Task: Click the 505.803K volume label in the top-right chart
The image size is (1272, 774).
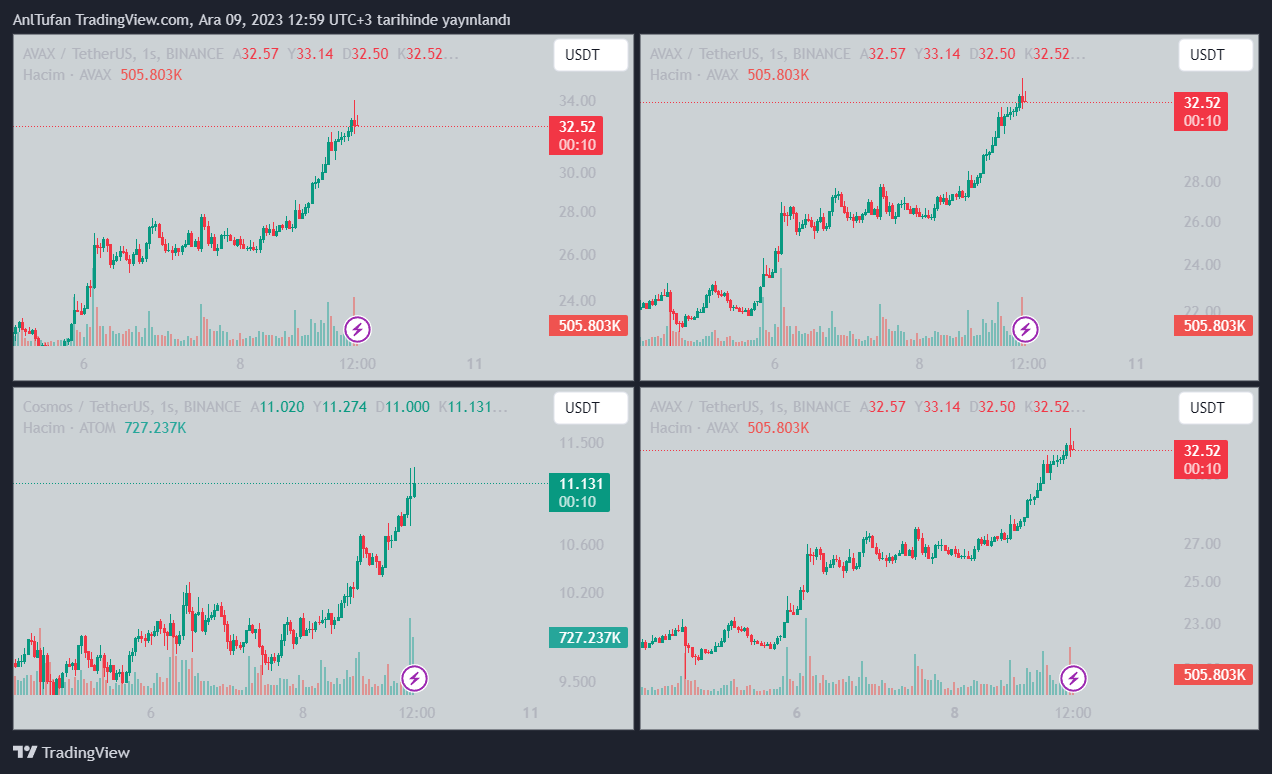Action: click(x=1214, y=324)
